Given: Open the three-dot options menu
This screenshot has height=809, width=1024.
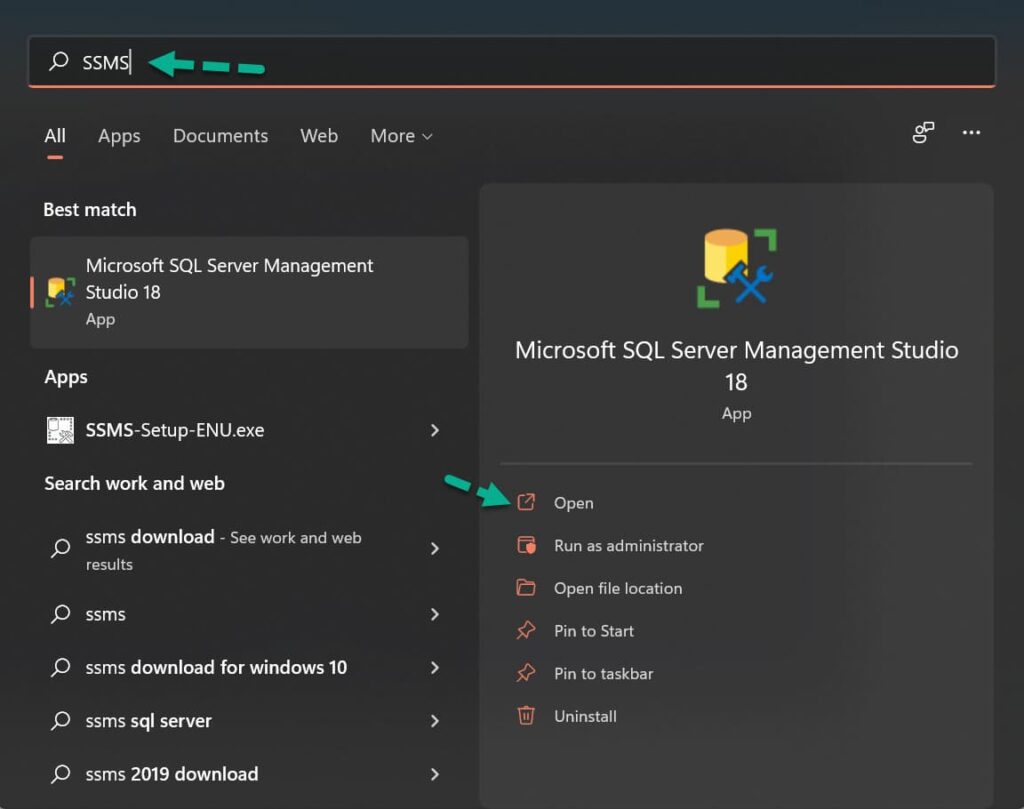Looking at the screenshot, I should pos(971,133).
